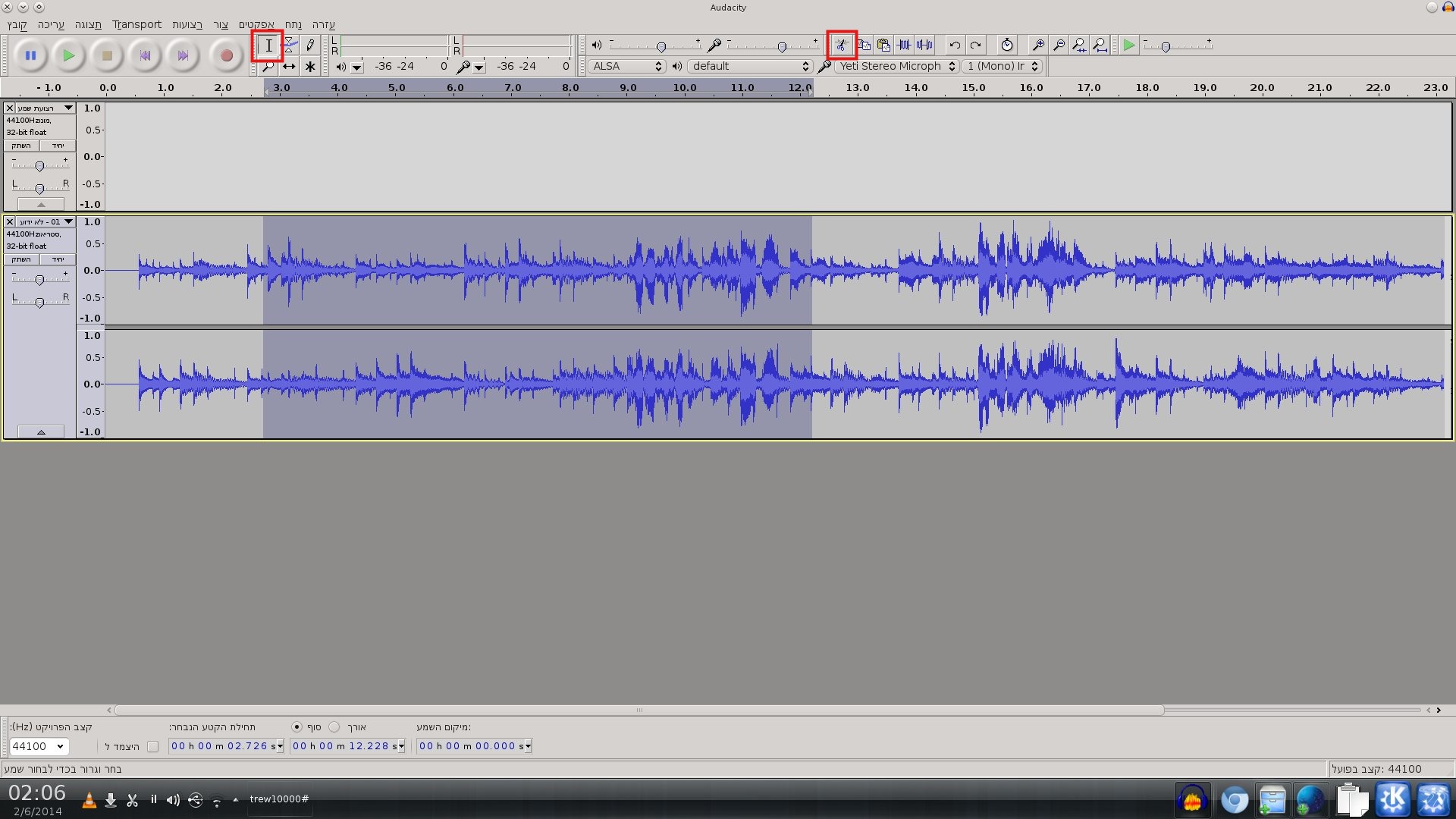1456x819 pixels.
Task: Select the End radio button
Action: [296, 727]
